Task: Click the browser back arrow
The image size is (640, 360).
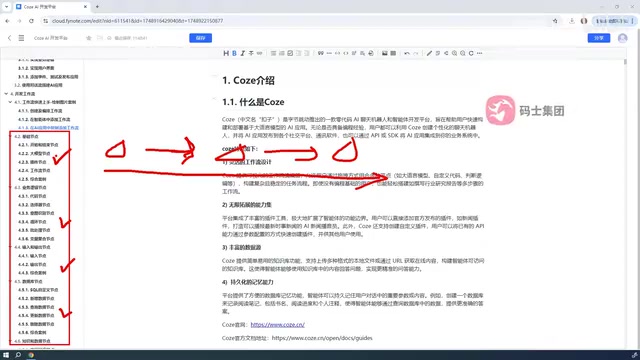Action: [x=7, y=21]
